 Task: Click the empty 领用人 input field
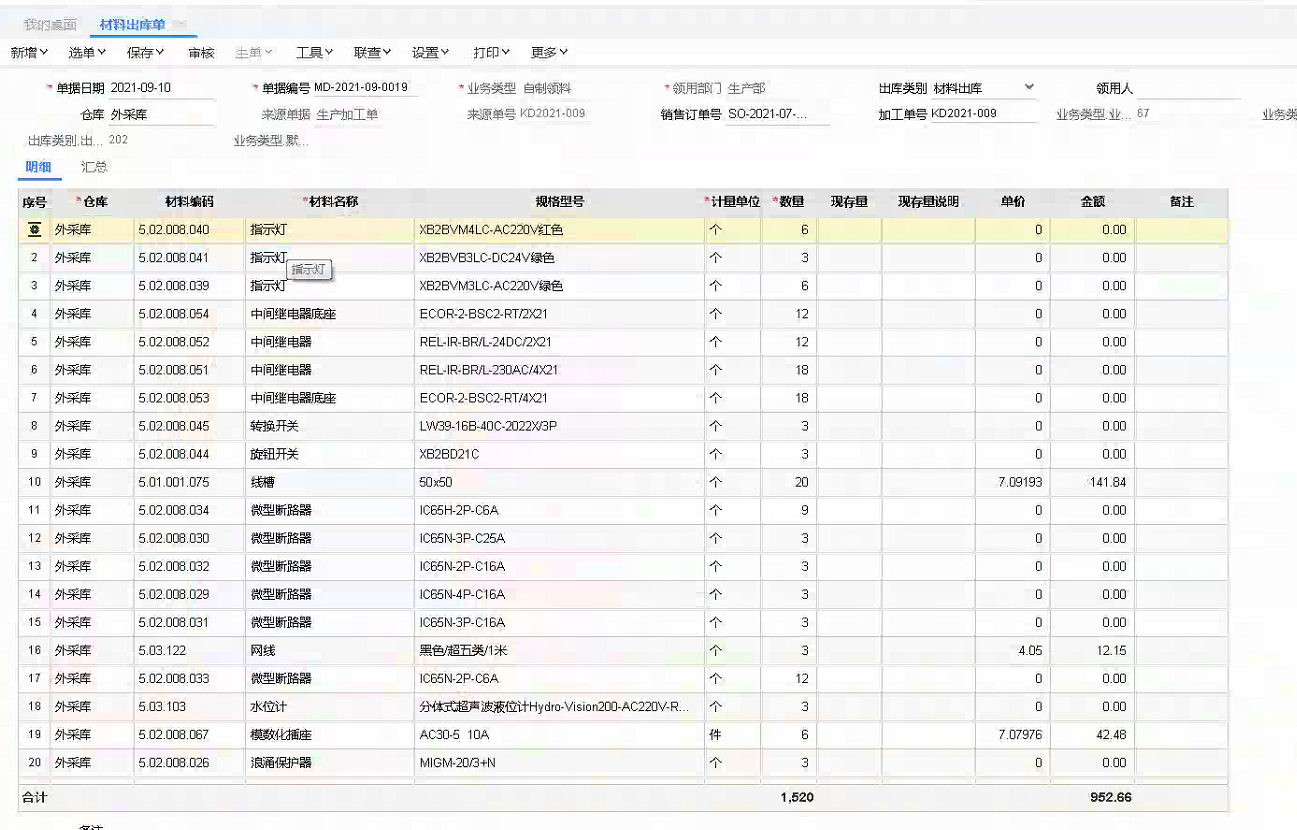[x=1188, y=88]
